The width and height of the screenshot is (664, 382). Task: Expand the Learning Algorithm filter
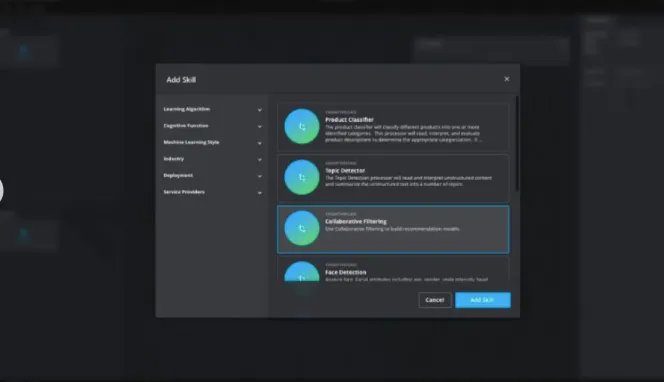pyautogui.click(x=260, y=110)
